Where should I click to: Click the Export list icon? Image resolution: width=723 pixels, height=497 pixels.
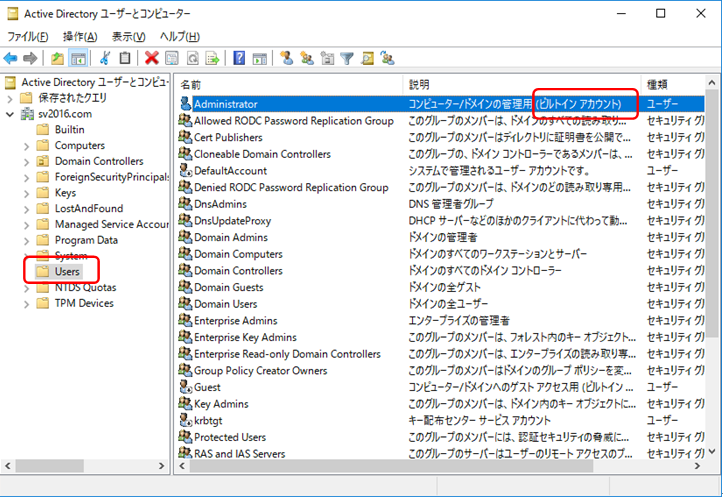213,59
